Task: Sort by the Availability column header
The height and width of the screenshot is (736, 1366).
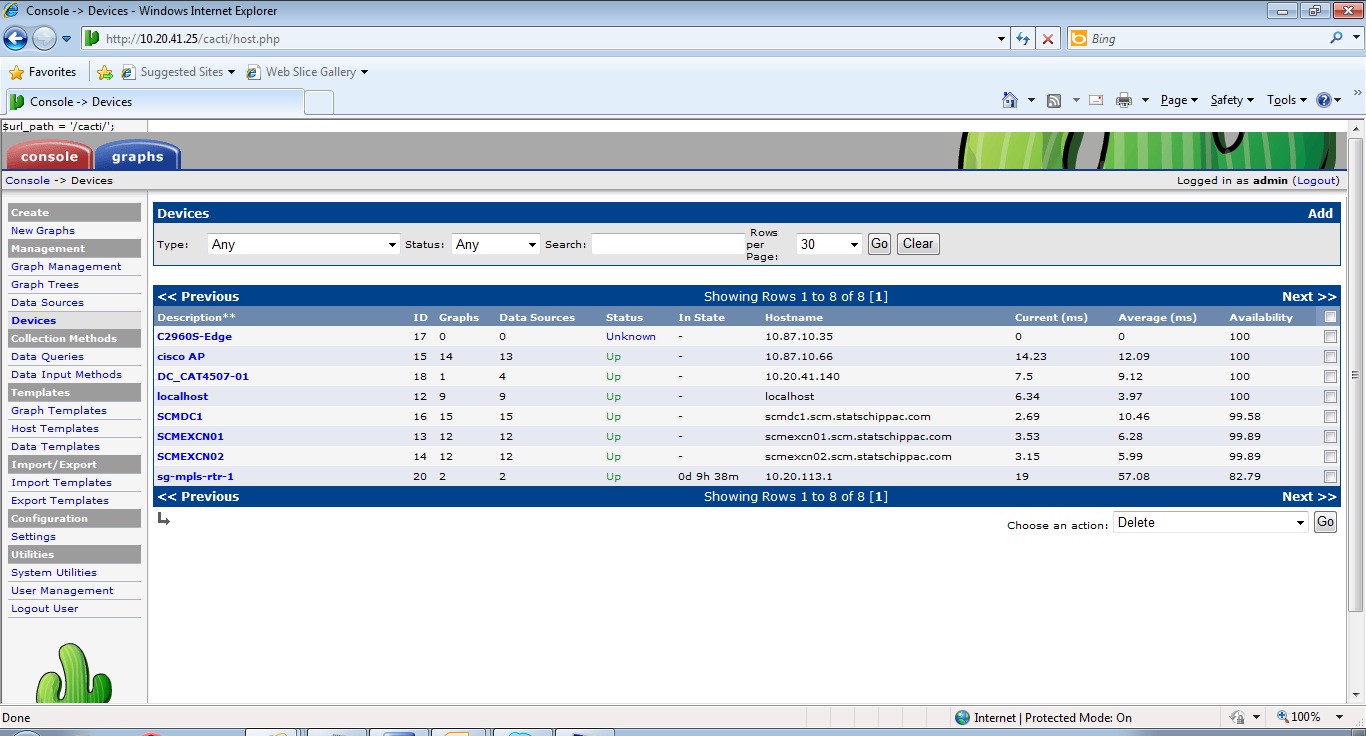Action: [1261, 317]
